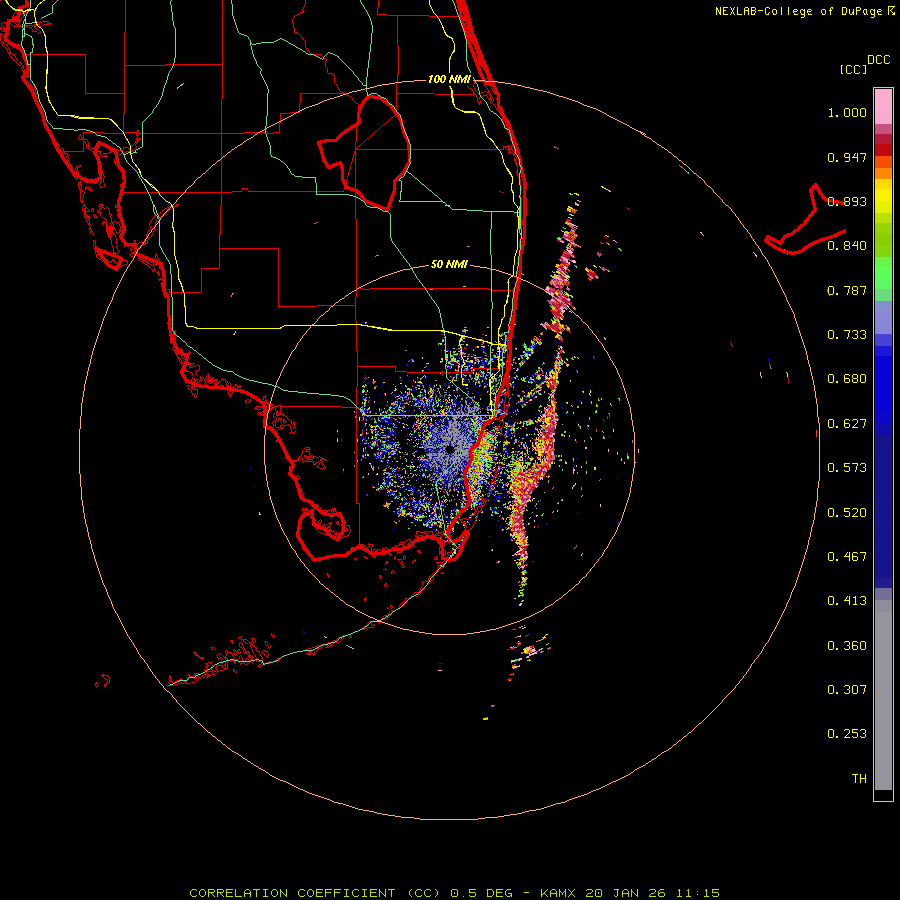This screenshot has width=900, height=900.
Task: Click the NEXLAB-College of DuPage credit text
Action: pos(798,11)
